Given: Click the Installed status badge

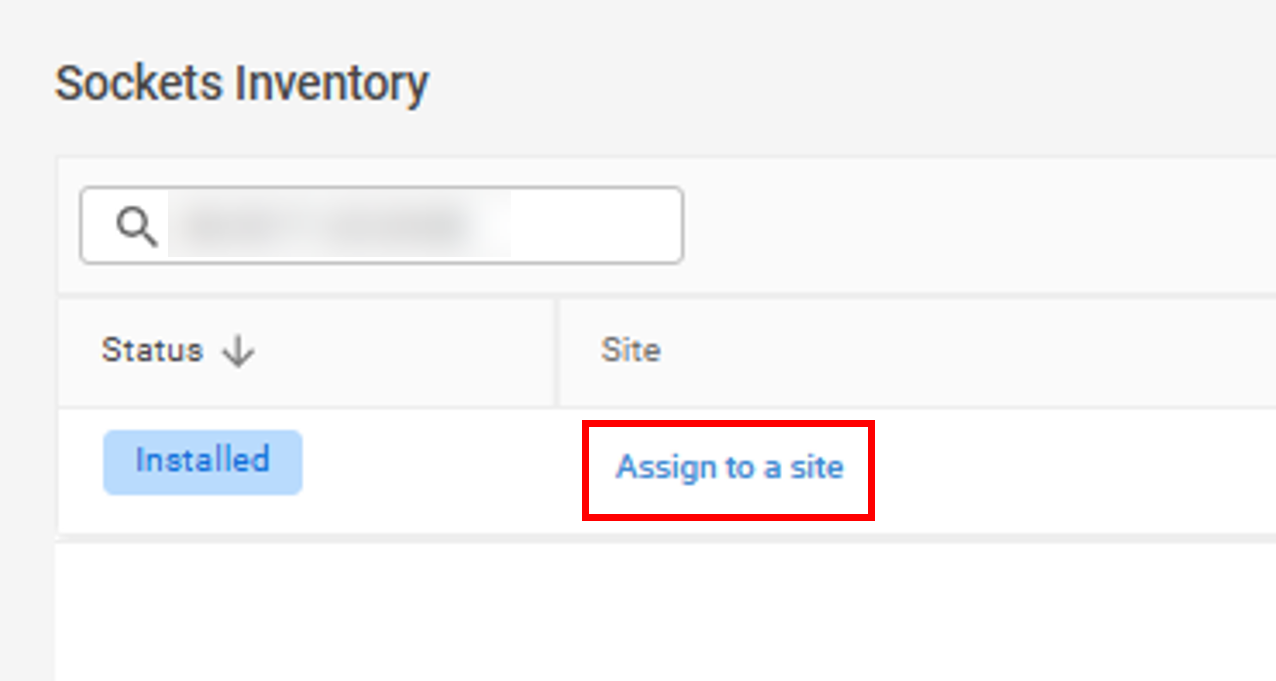Looking at the screenshot, I should point(202,461).
